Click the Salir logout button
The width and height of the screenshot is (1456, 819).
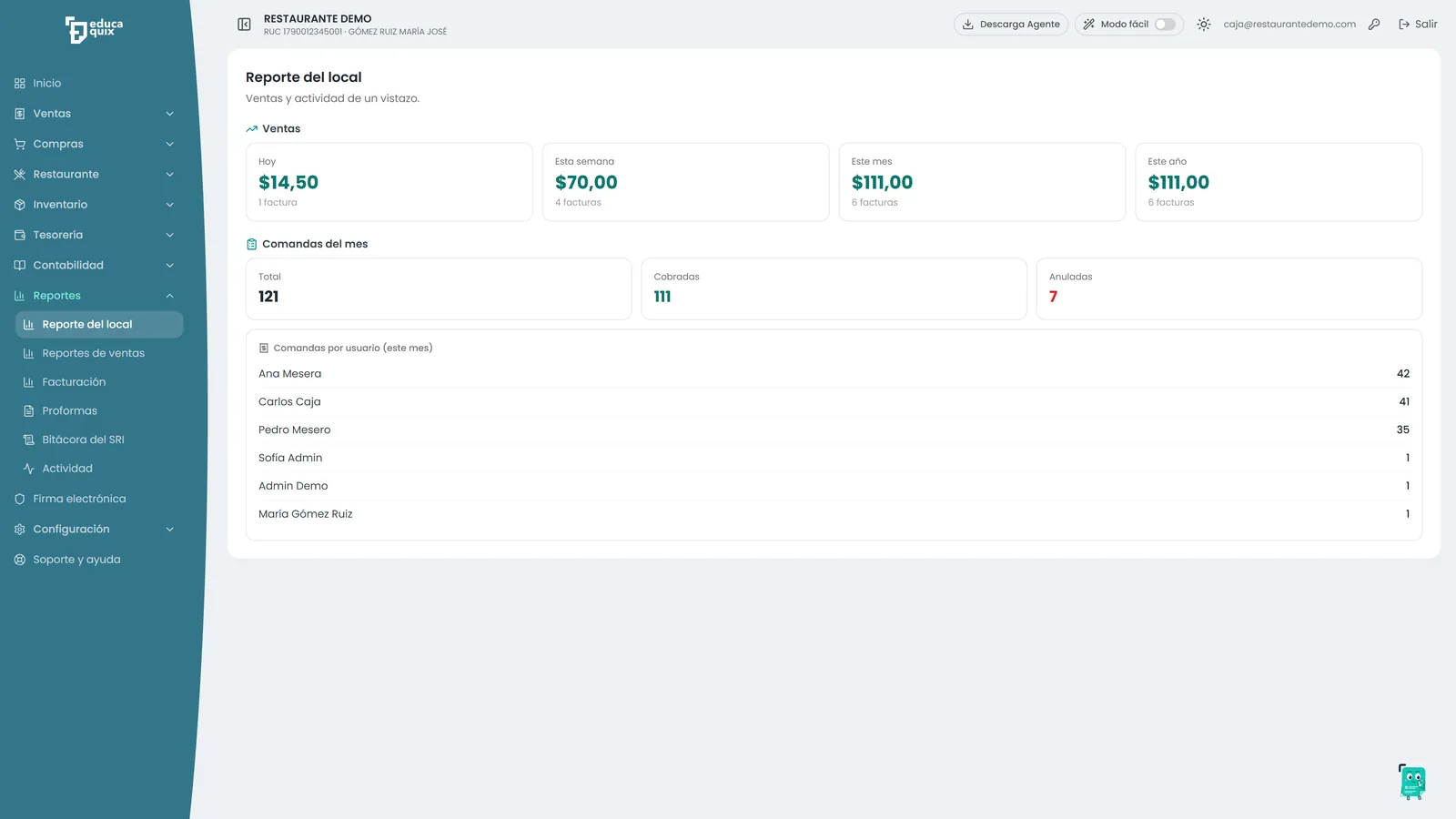point(1418,25)
